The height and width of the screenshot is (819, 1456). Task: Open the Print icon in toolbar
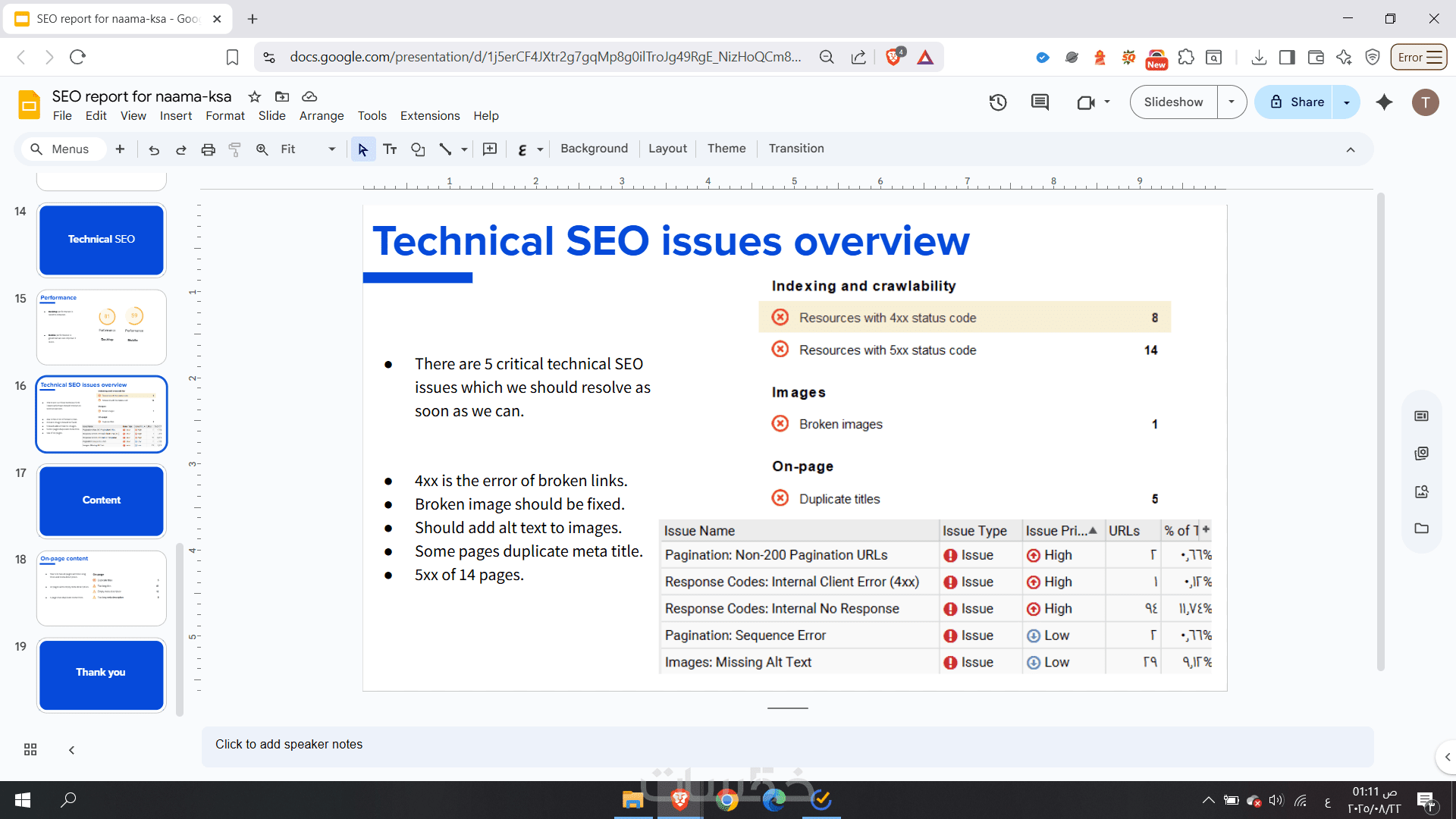click(x=208, y=149)
